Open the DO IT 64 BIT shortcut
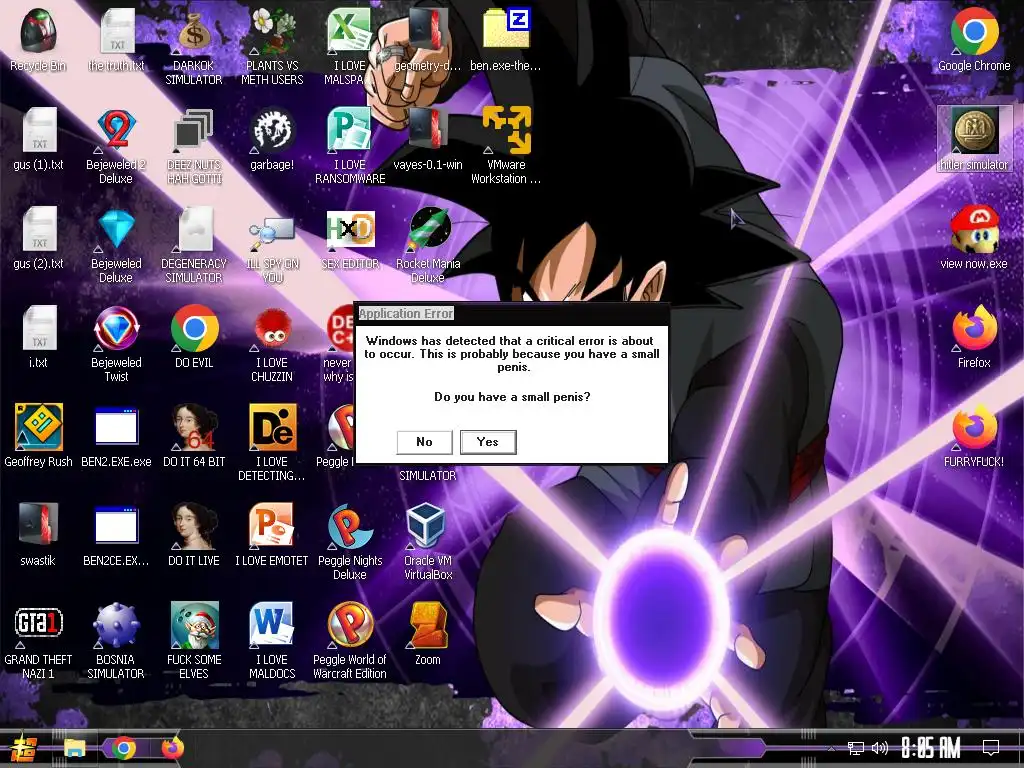This screenshot has height=768, width=1024. pyautogui.click(x=194, y=436)
